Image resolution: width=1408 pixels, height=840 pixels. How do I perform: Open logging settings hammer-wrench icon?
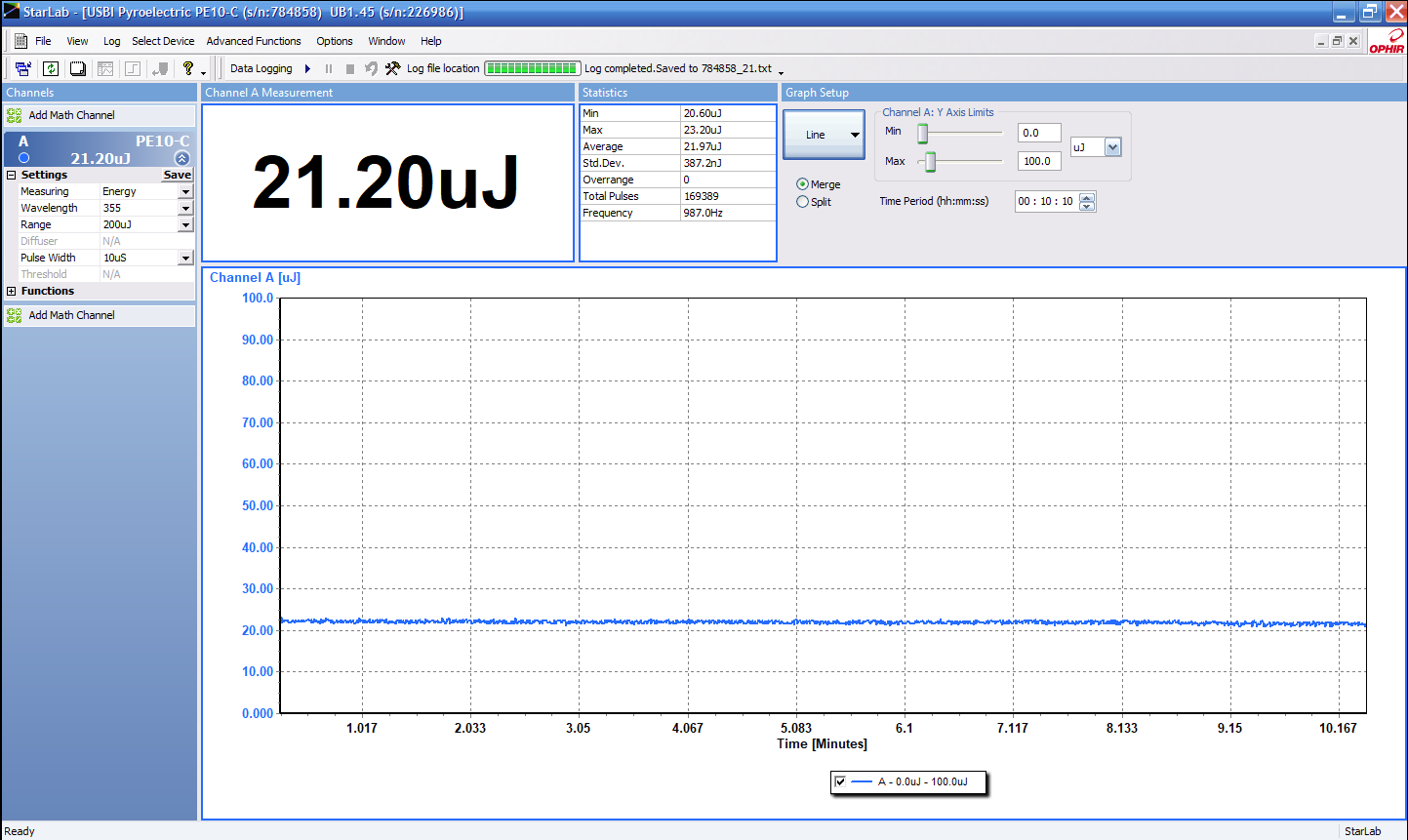tap(392, 68)
